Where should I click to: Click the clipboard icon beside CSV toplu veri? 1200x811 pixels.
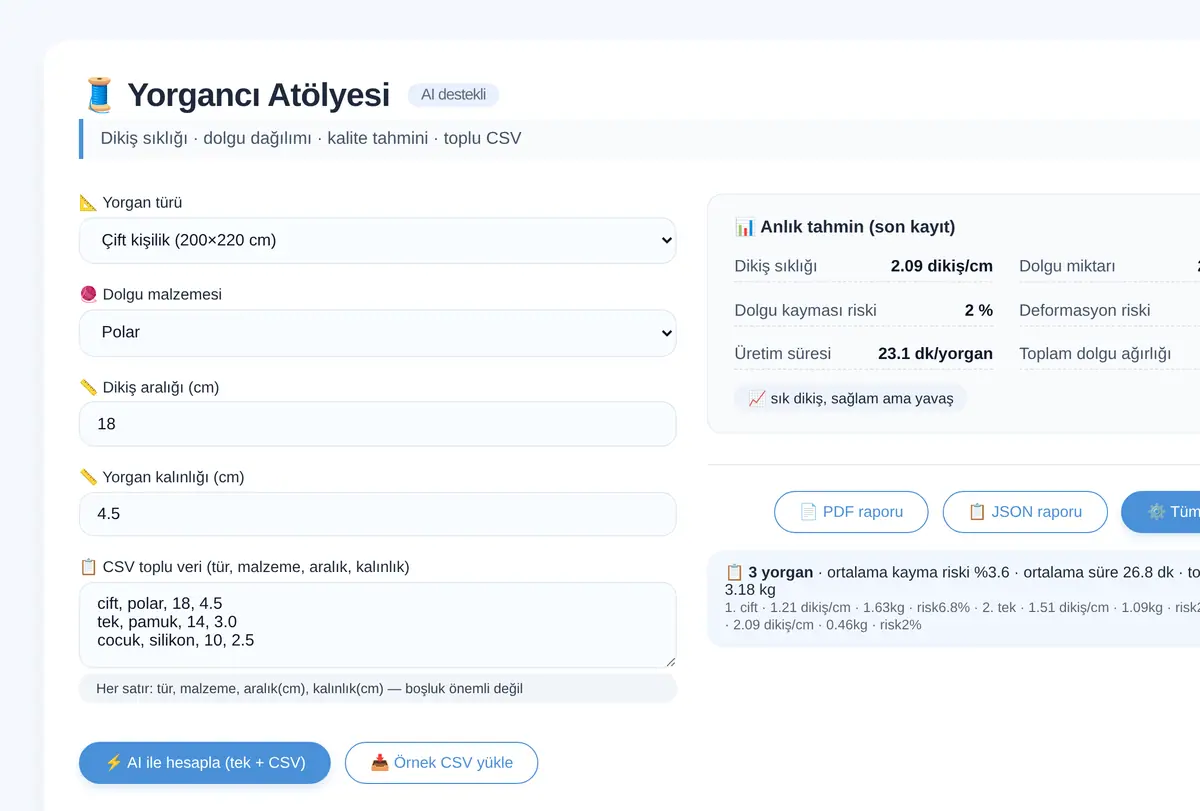[x=88, y=567]
